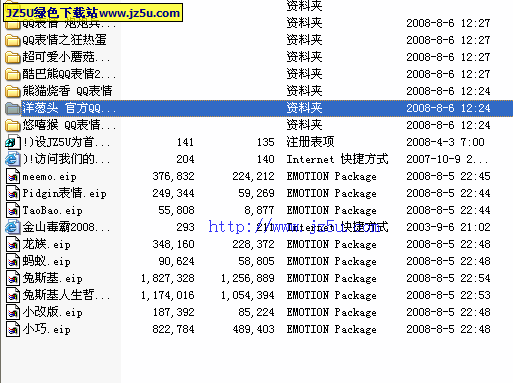Screen dimensions: 513x383
Task: Select the 悠嘻猴 QQ表情 folder icon
Action: 13,125
